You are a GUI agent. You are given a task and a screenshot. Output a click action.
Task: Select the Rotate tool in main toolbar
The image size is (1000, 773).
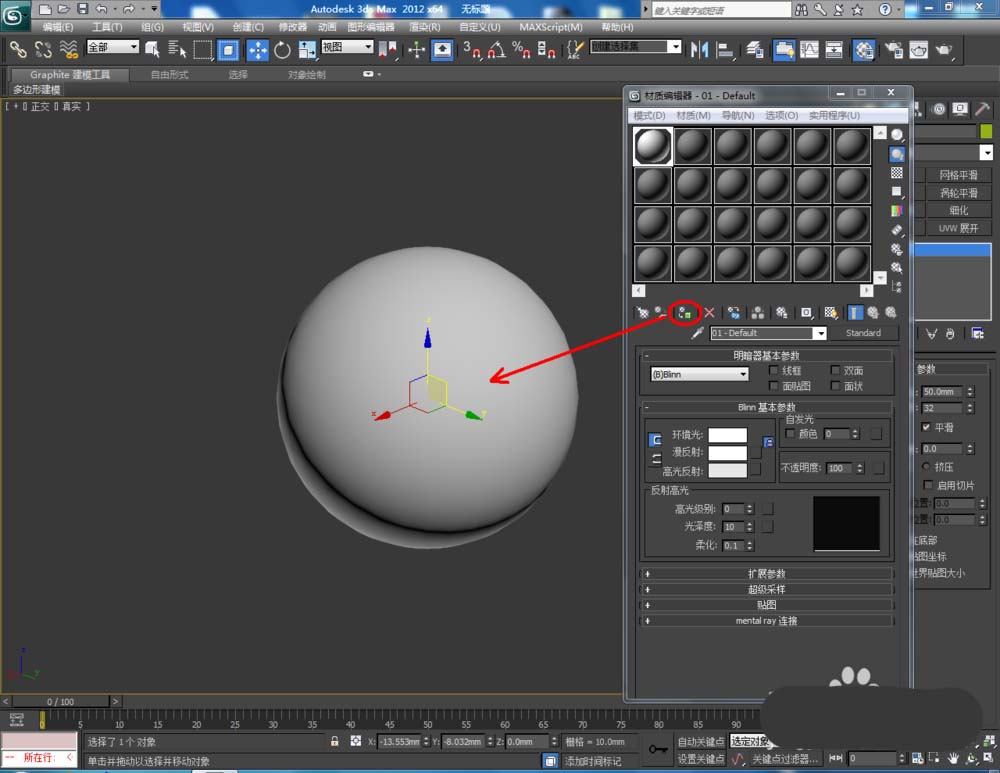(x=282, y=49)
